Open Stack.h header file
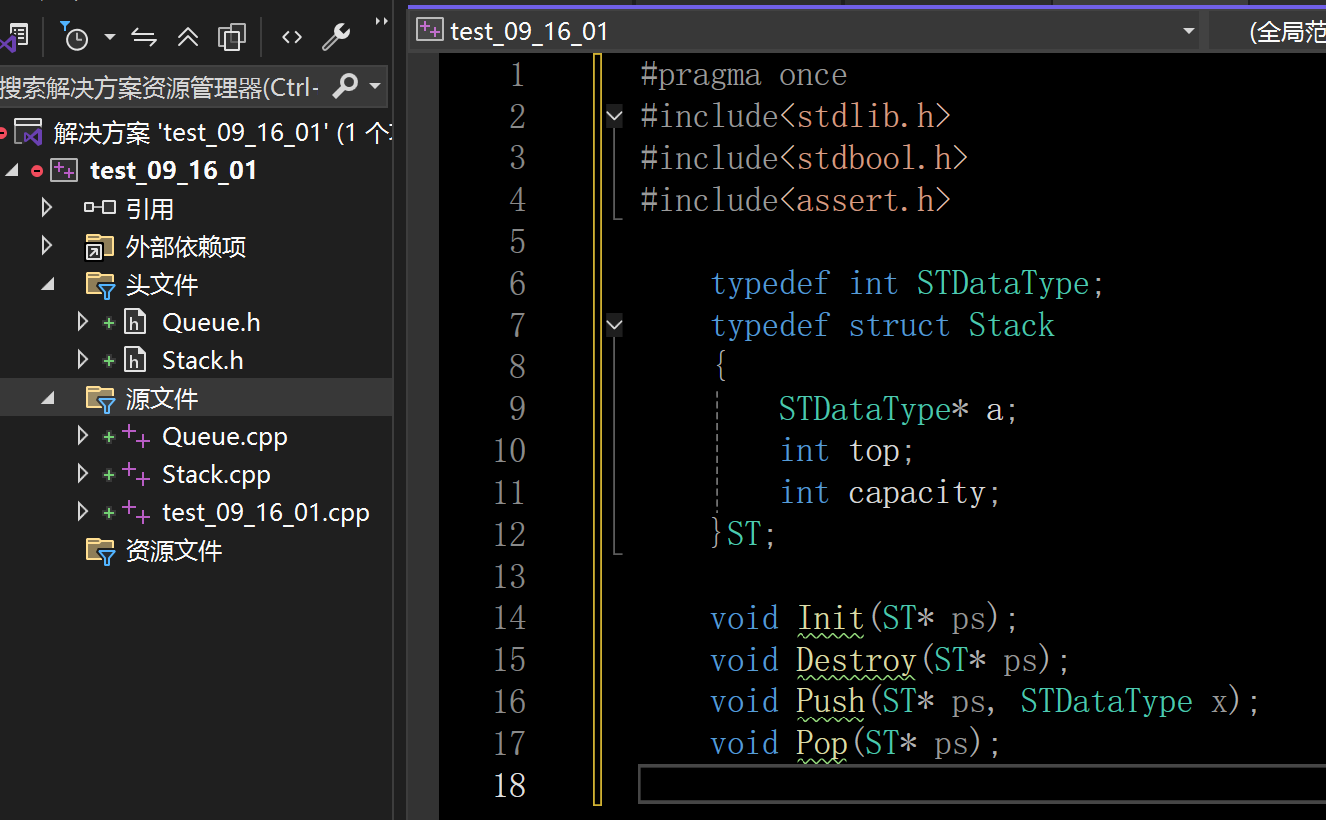1326x820 pixels. 202,361
